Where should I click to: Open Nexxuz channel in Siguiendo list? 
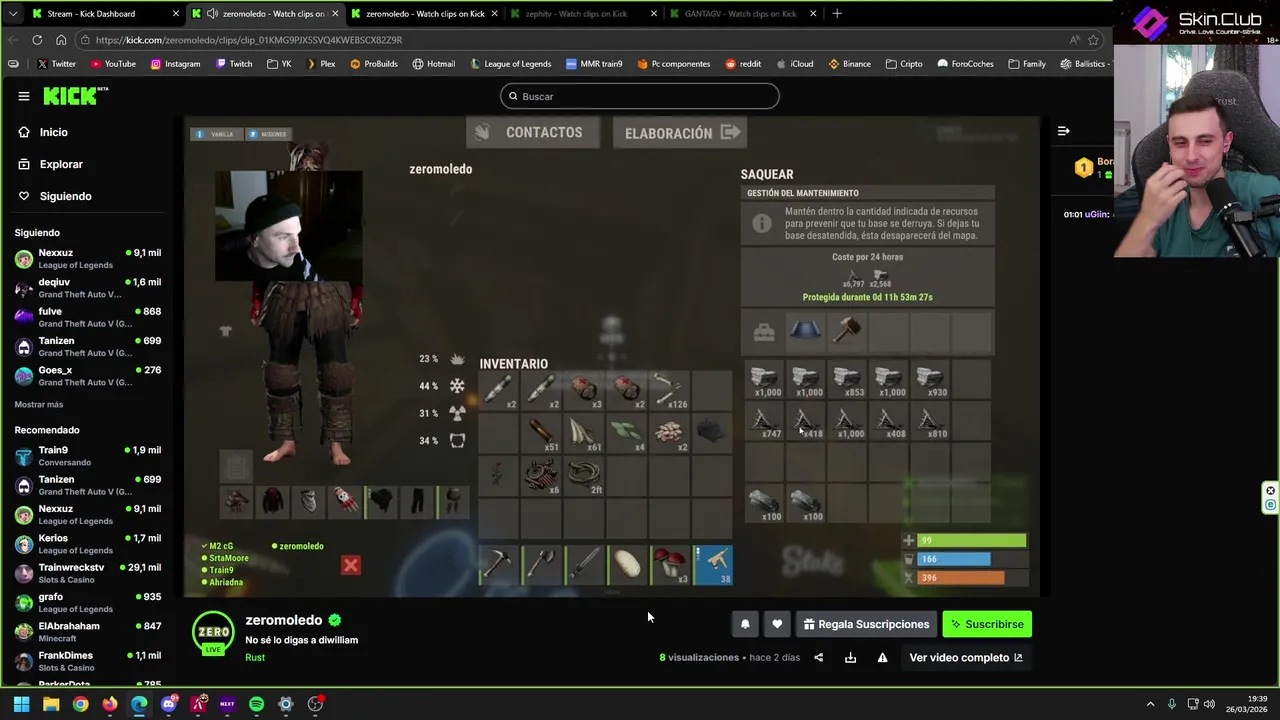click(x=88, y=259)
